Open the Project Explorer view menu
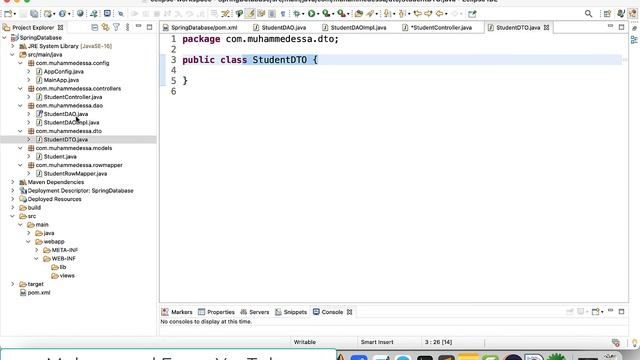The width and height of the screenshot is (640, 360). pyautogui.click(x=127, y=27)
